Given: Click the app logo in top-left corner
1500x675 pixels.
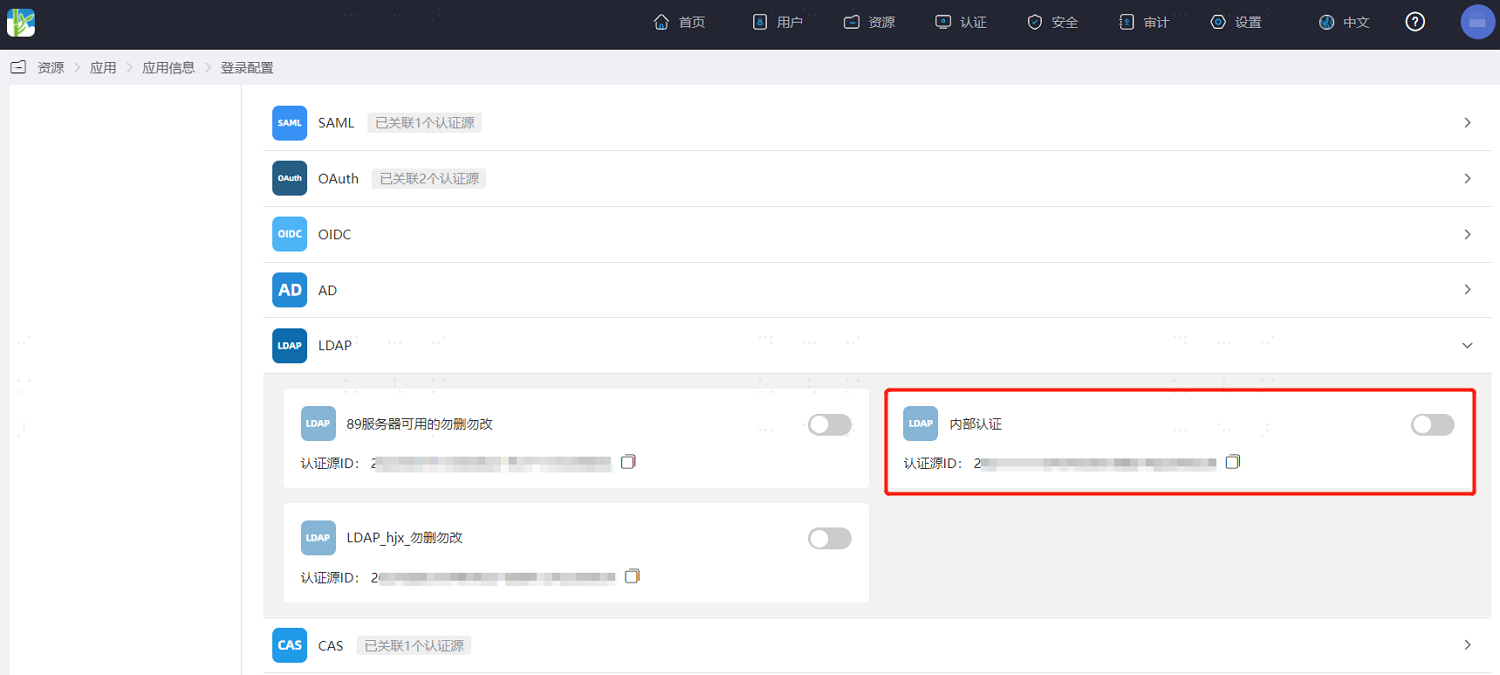Looking at the screenshot, I should (x=21, y=22).
